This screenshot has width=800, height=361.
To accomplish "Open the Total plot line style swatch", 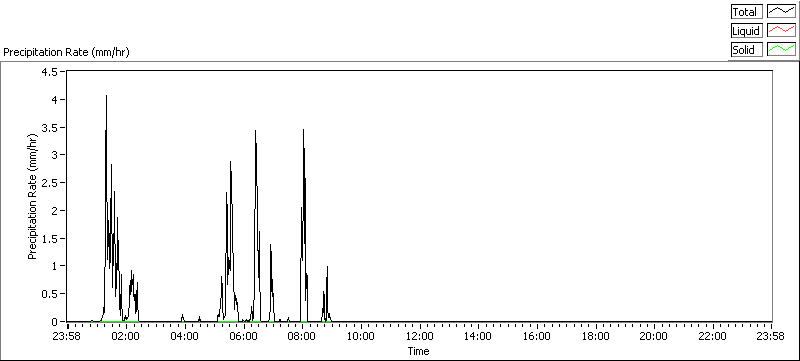I will 782,12.
